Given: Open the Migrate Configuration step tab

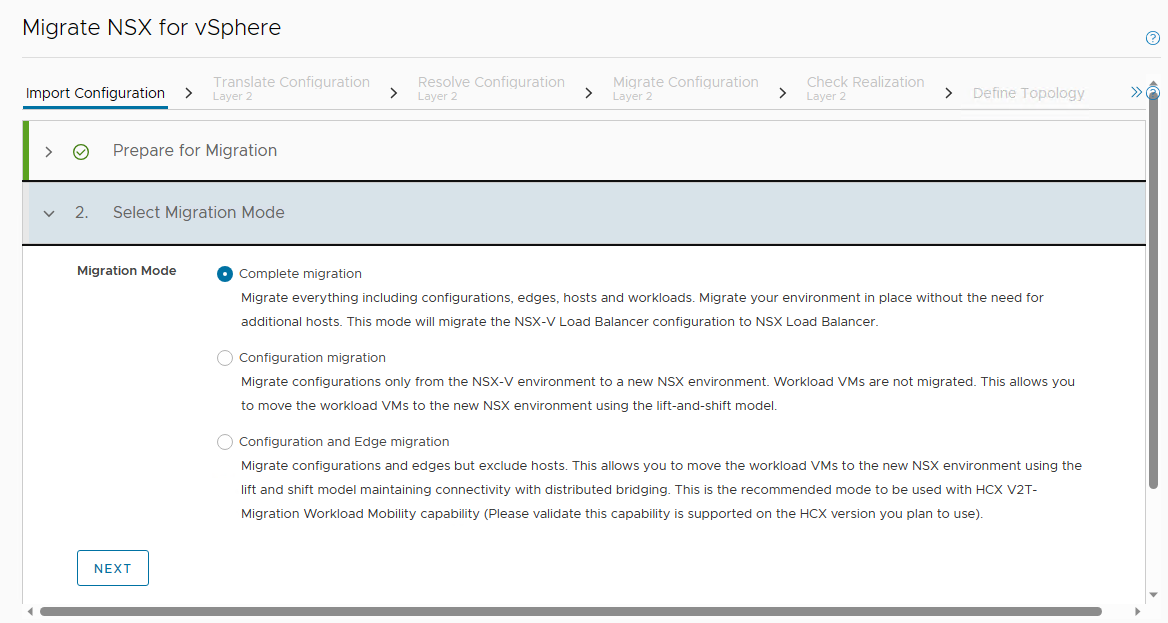Looking at the screenshot, I should coord(685,88).
